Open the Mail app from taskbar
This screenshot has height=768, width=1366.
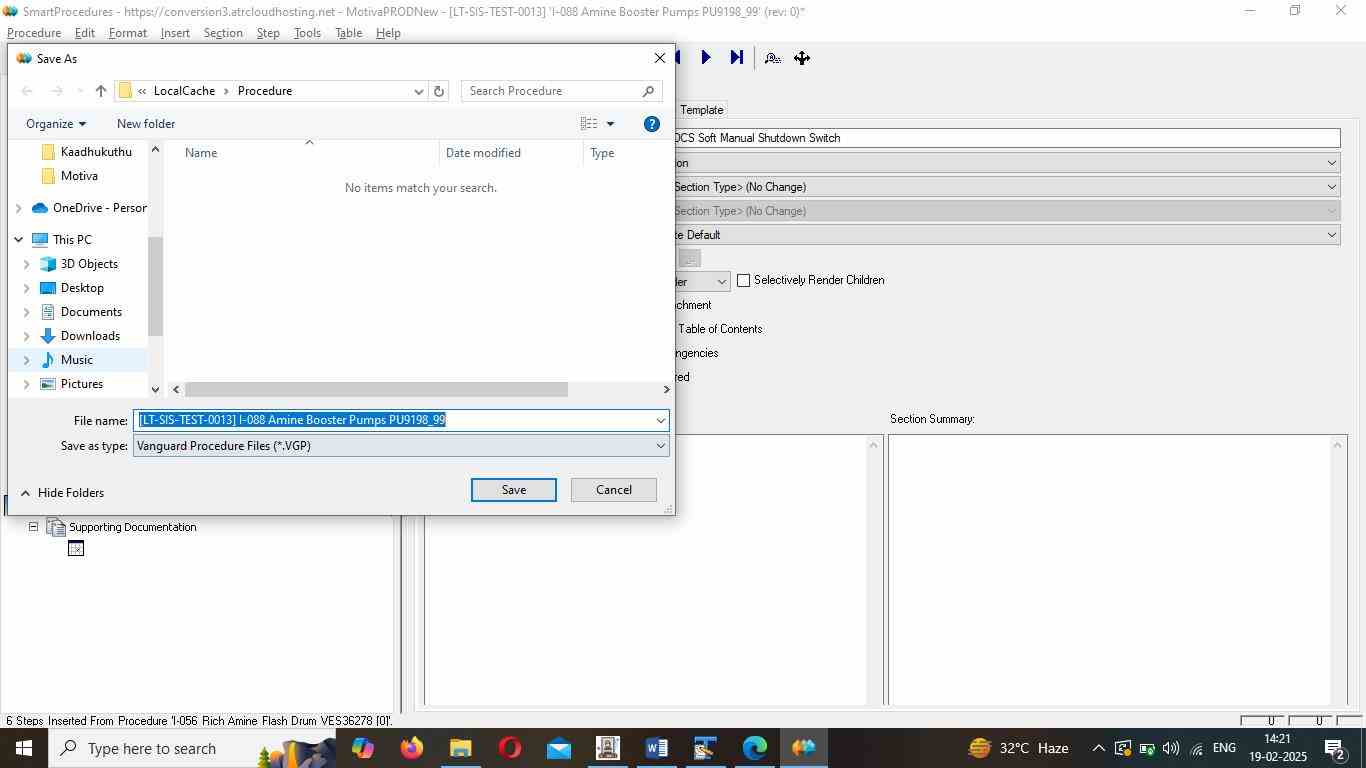click(x=559, y=748)
